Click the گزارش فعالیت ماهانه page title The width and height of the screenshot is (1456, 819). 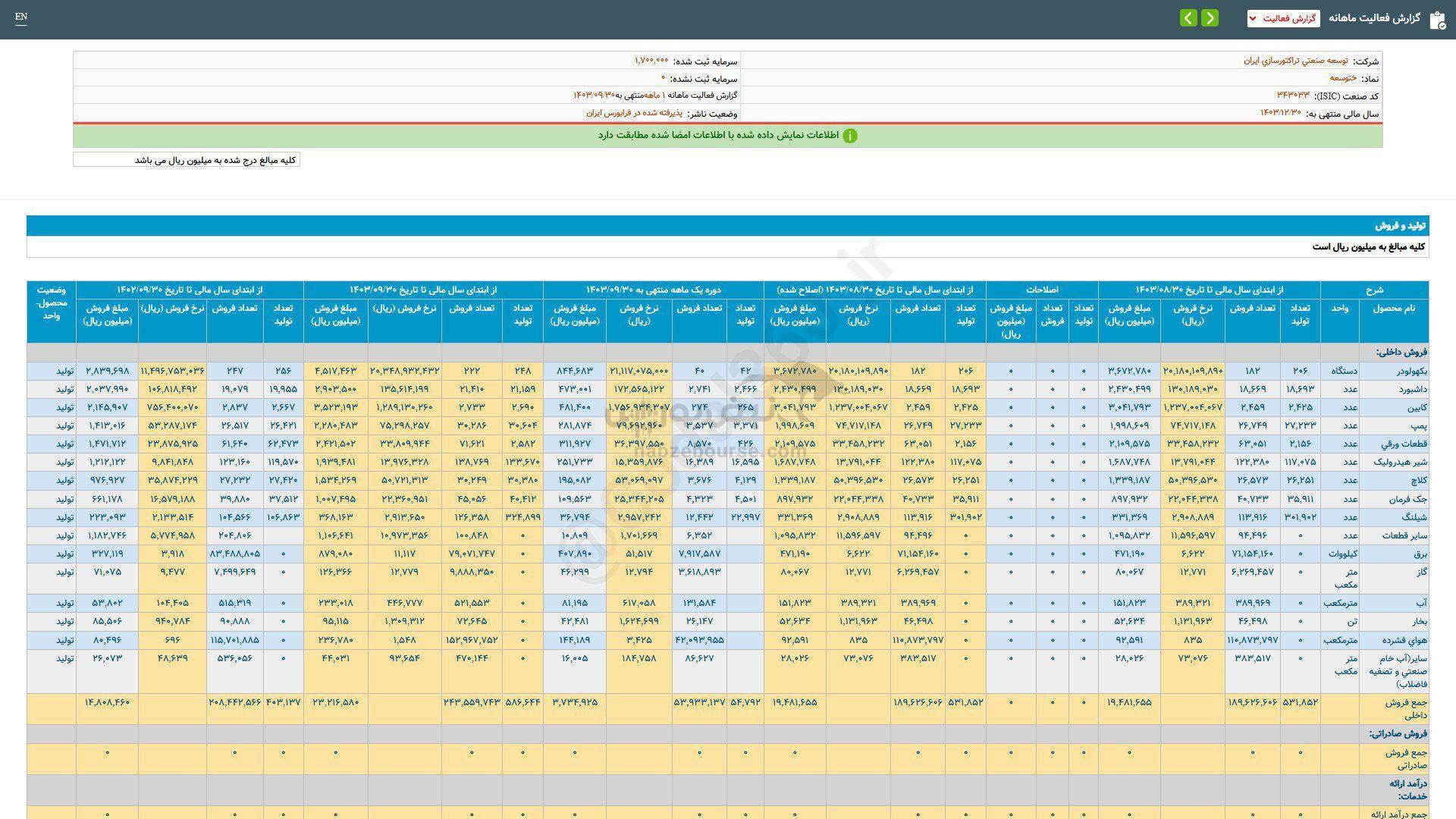tap(1374, 18)
